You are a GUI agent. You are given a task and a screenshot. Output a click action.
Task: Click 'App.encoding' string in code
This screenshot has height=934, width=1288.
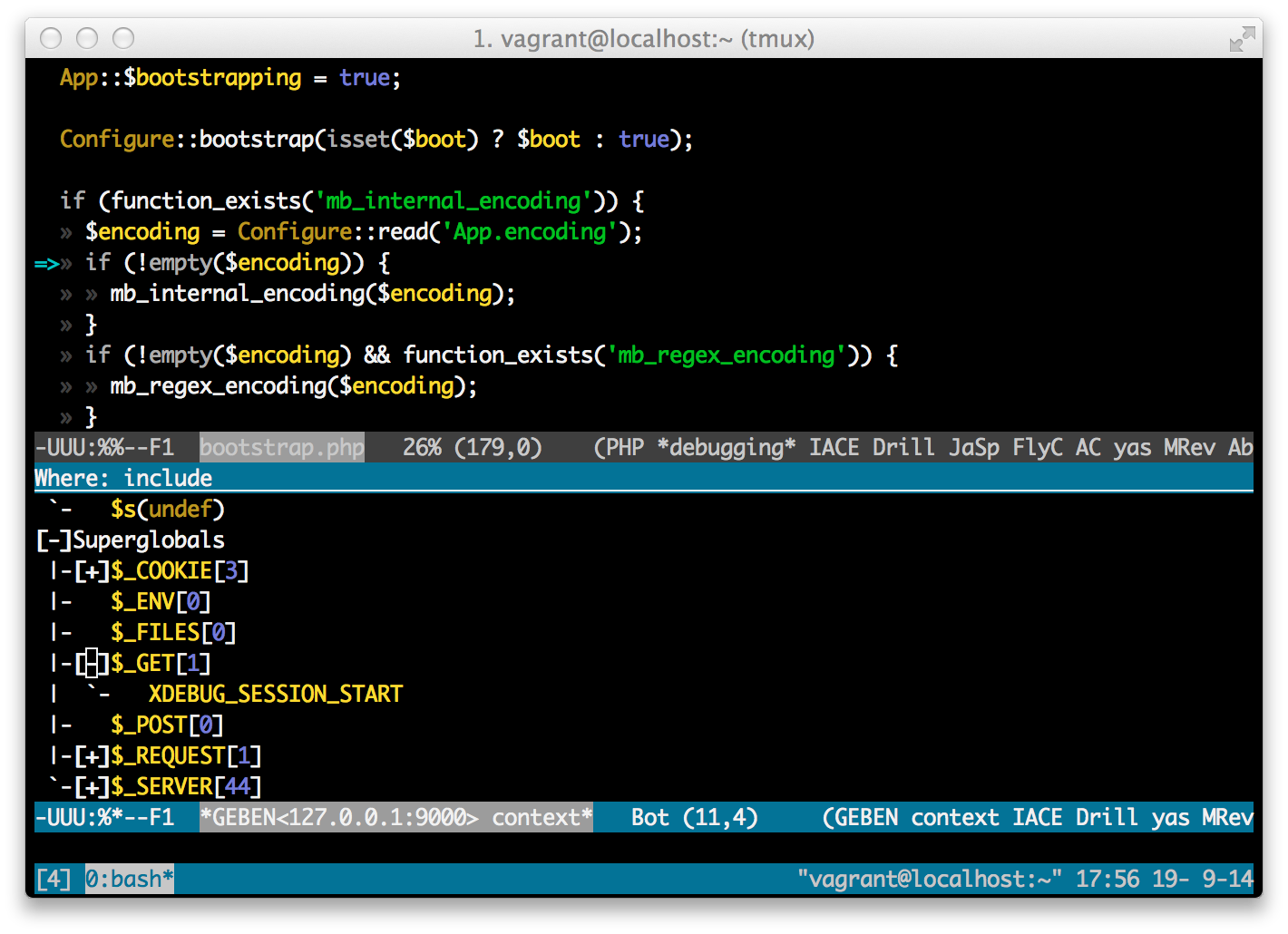point(530,232)
